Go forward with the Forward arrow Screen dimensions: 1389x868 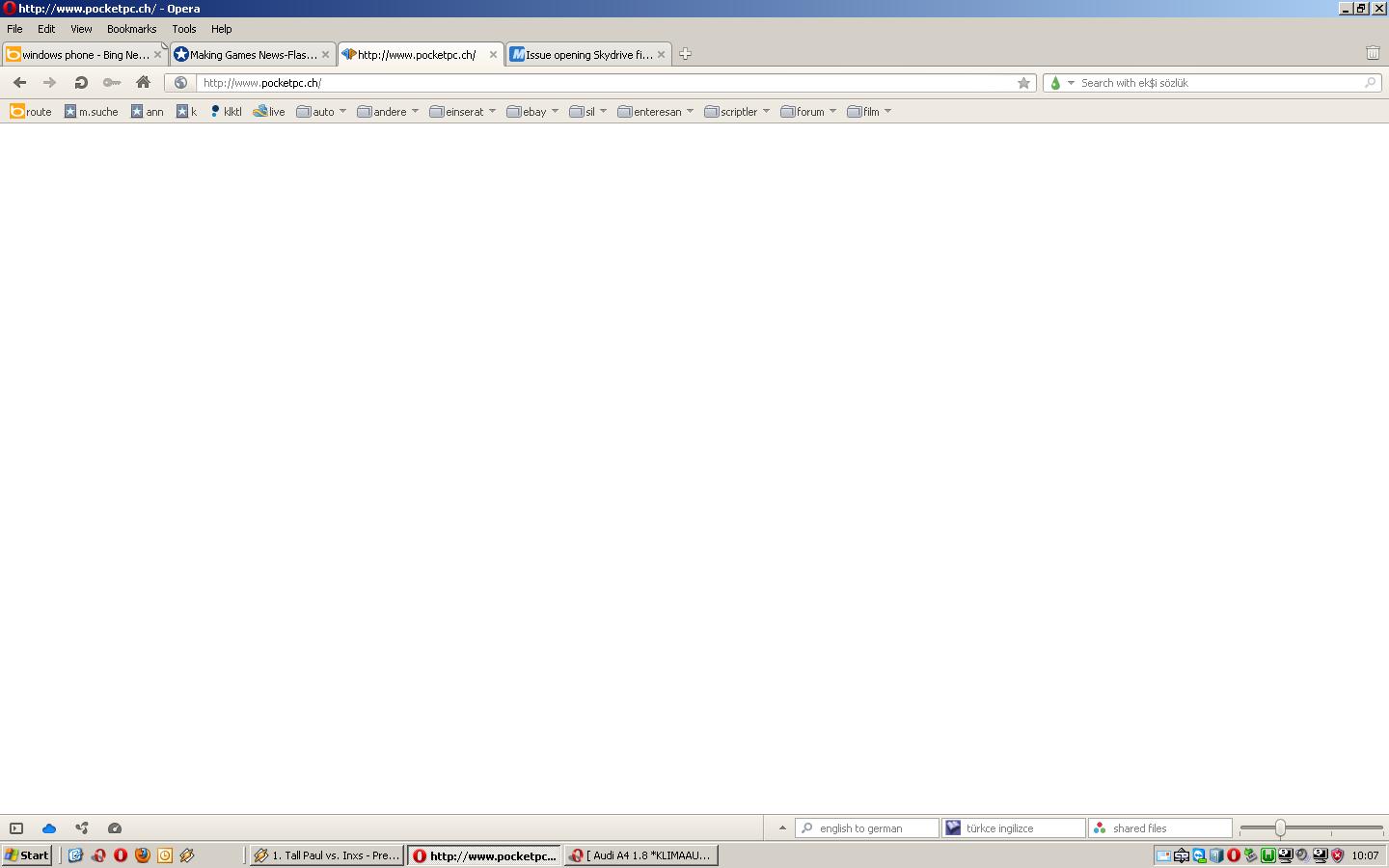49,83
